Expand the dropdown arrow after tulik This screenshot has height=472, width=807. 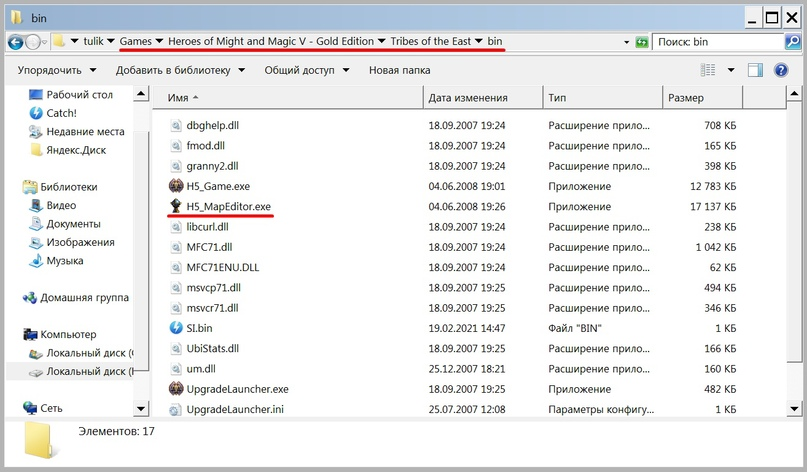111,41
